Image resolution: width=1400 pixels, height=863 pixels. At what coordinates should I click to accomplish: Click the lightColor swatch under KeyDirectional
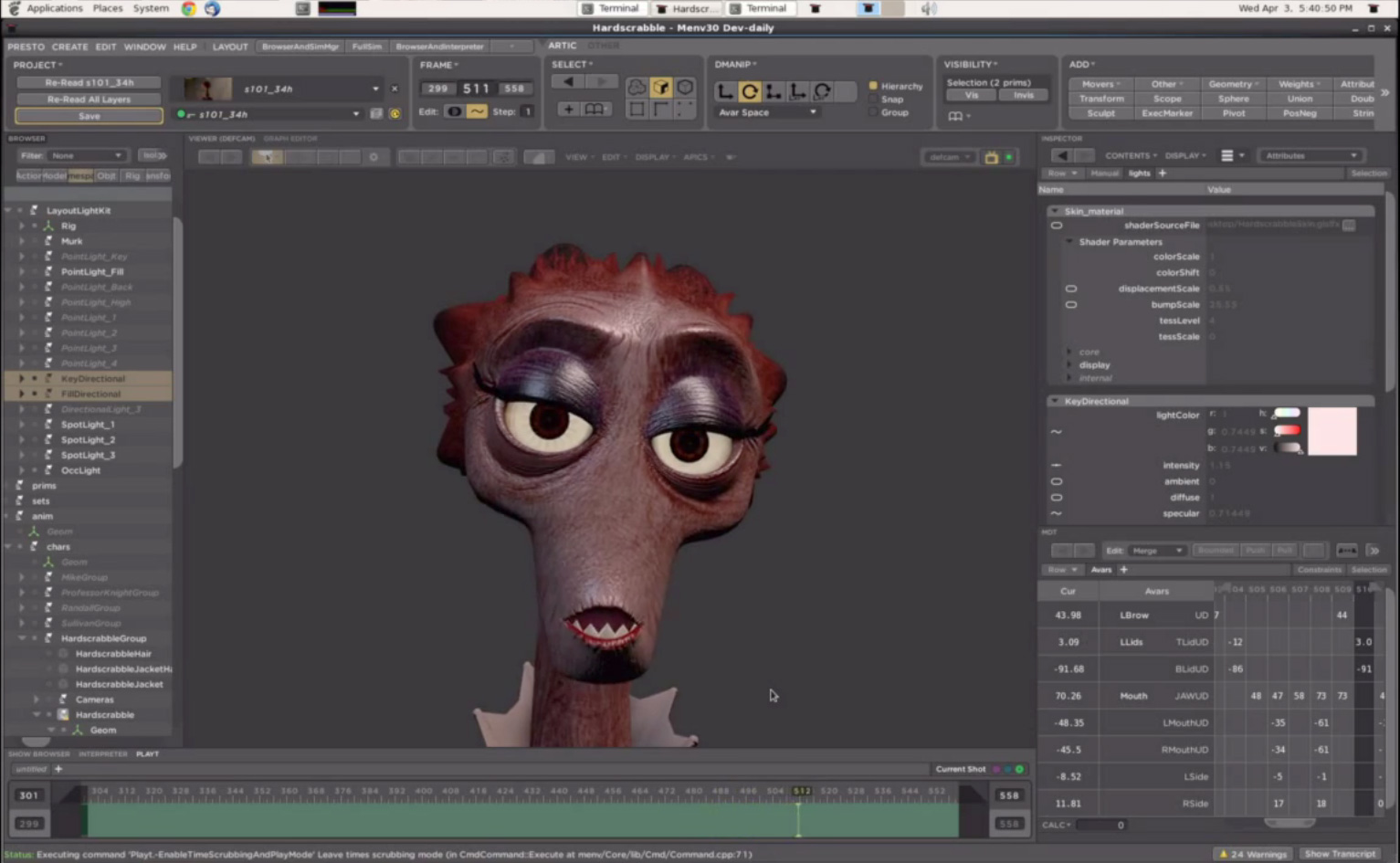(1332, 431)
